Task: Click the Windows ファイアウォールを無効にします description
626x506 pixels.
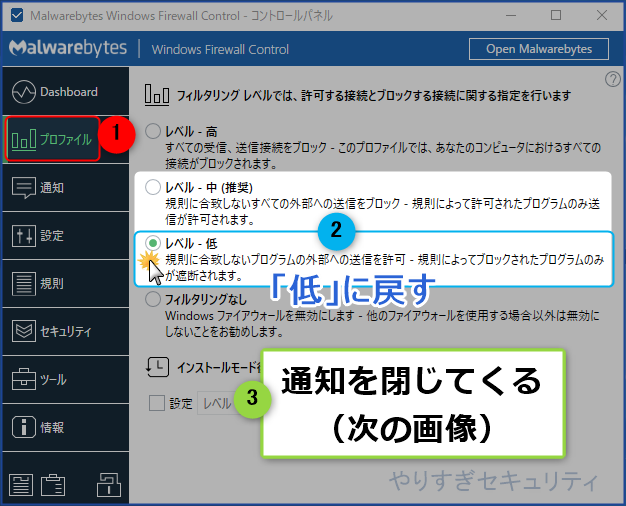Action: (x=382, y=323)
